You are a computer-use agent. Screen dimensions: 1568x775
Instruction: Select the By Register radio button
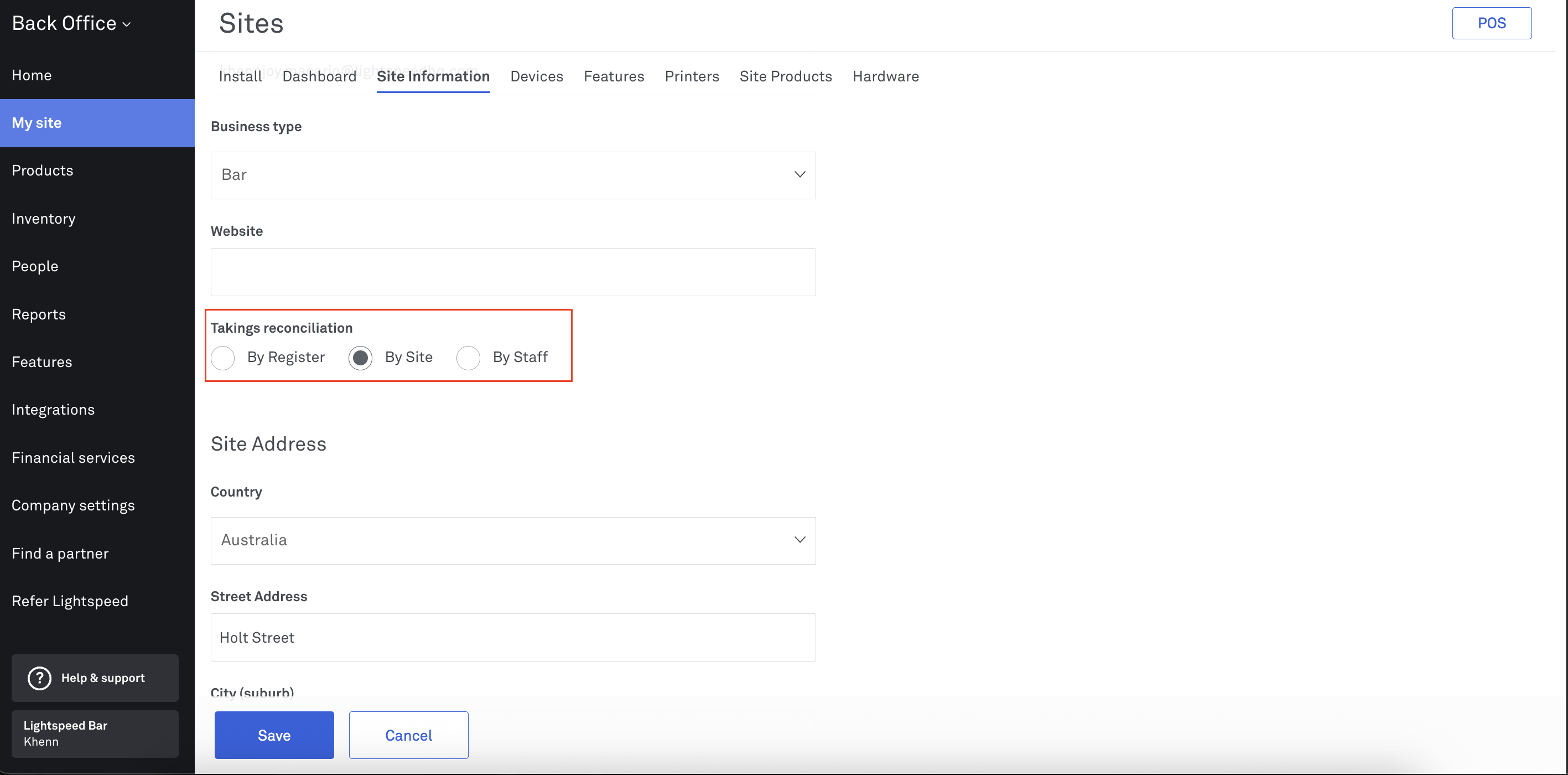(223, 358)
